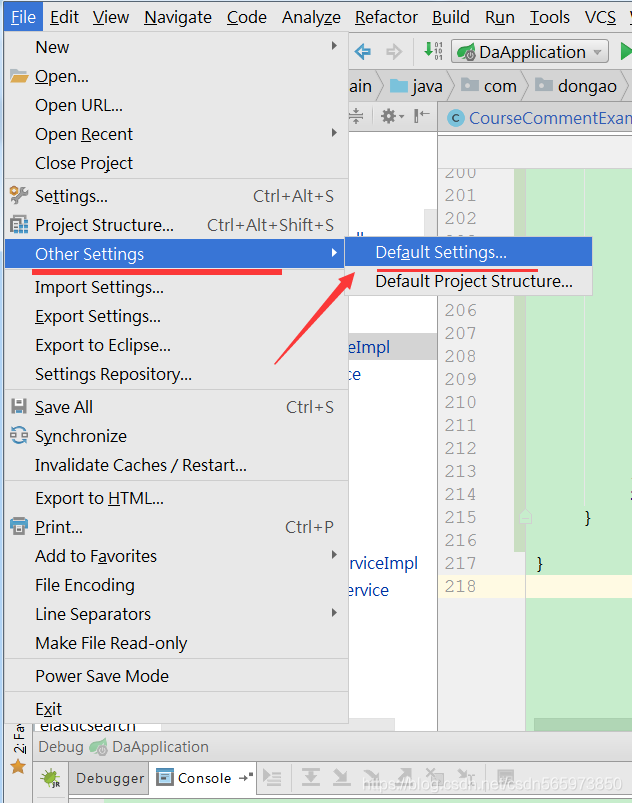Click the Favorites star sidebar icon
The height and width of the screenshot is (803, 632).
tap(18, 767)
